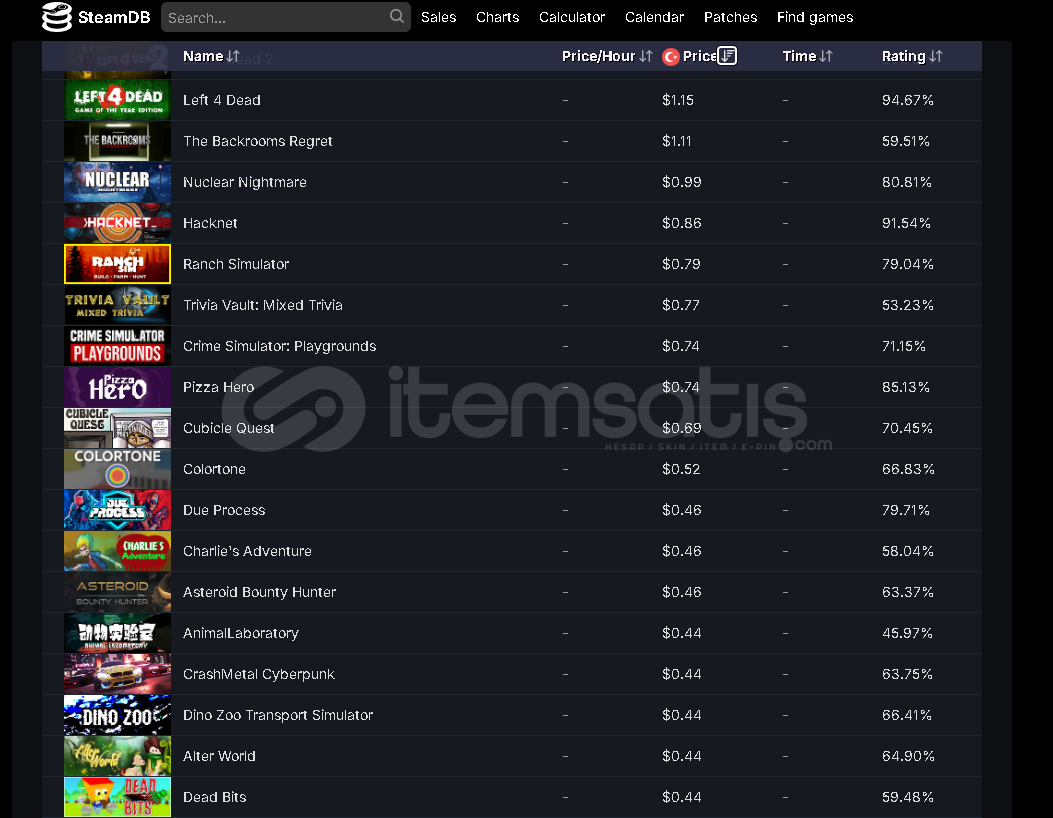This screenshot has height=818, width=1053.
Task: Open Trivia Vault: Mixed Trivia link
Action: tap(263, 305)
